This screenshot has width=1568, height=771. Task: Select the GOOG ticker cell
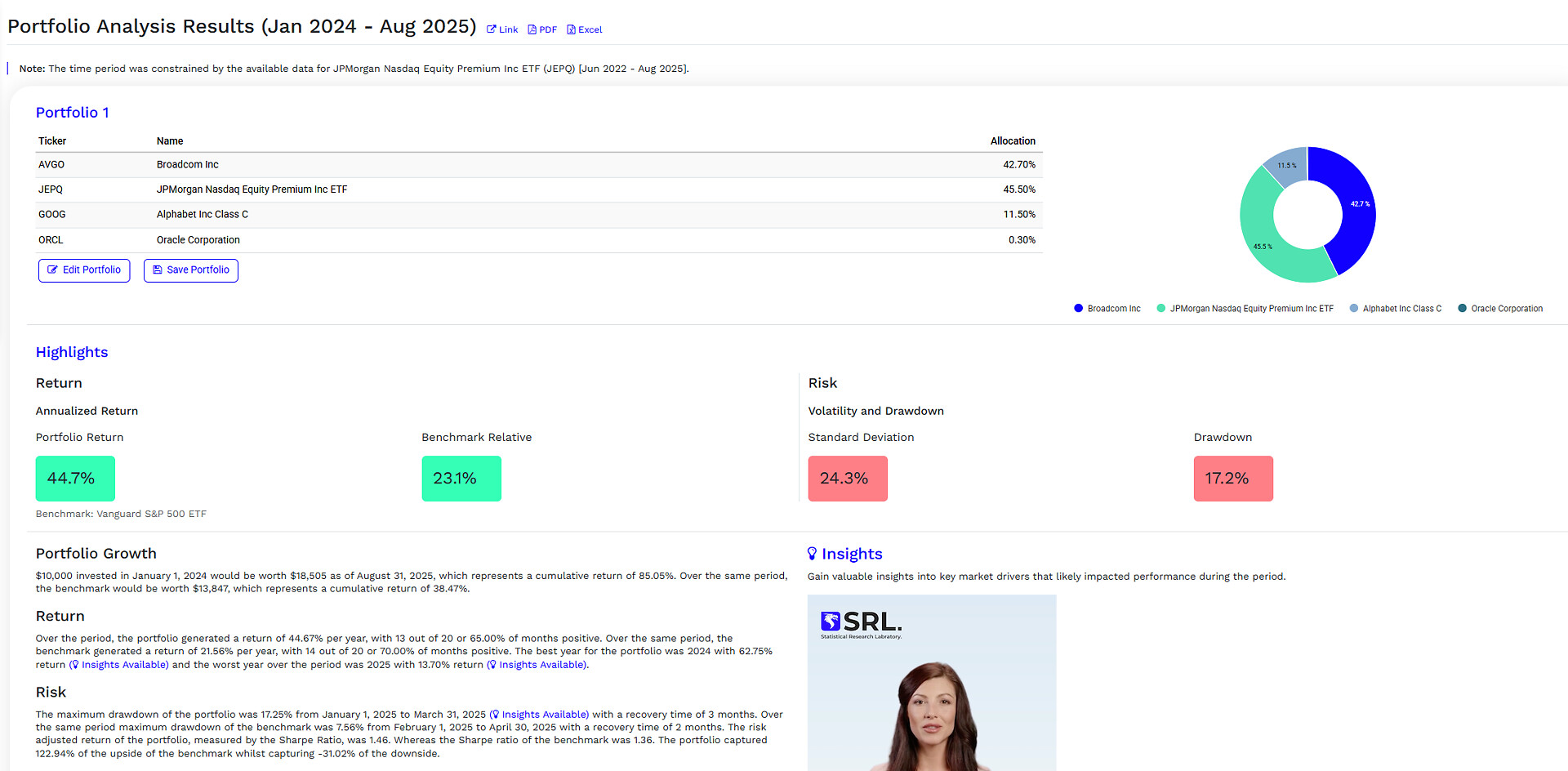click(52, 215)
